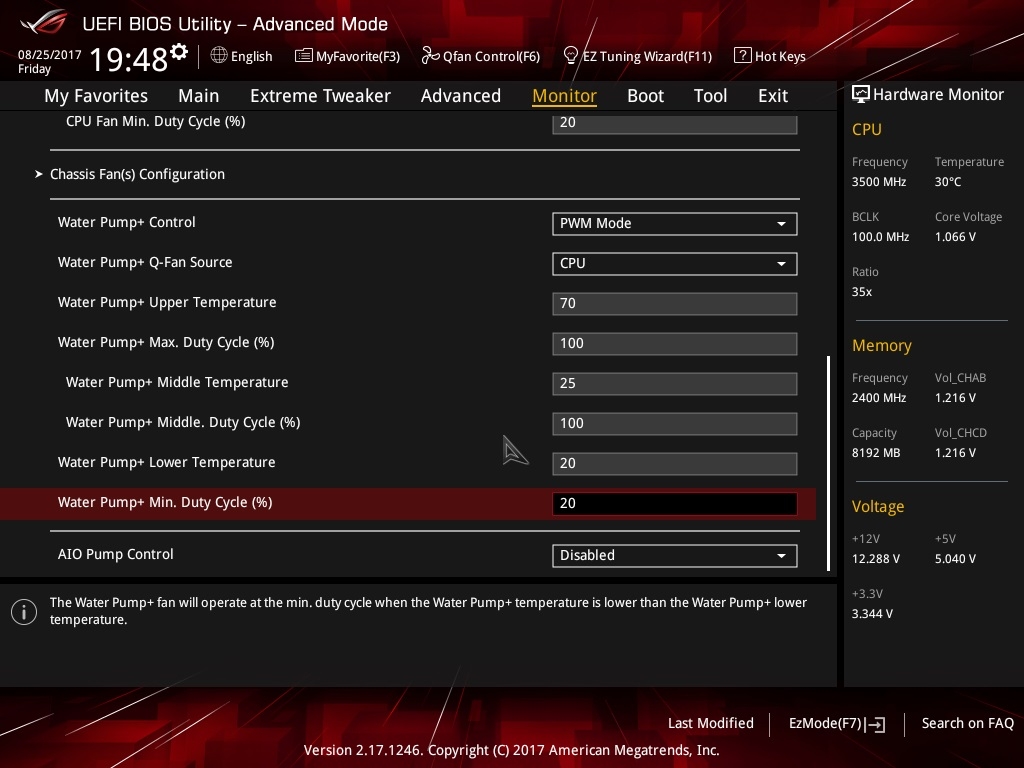Open MyFavorite(F3) via its folder icon
The image size is (1024, 768).
pyautogui.click(x=303, y=56)
